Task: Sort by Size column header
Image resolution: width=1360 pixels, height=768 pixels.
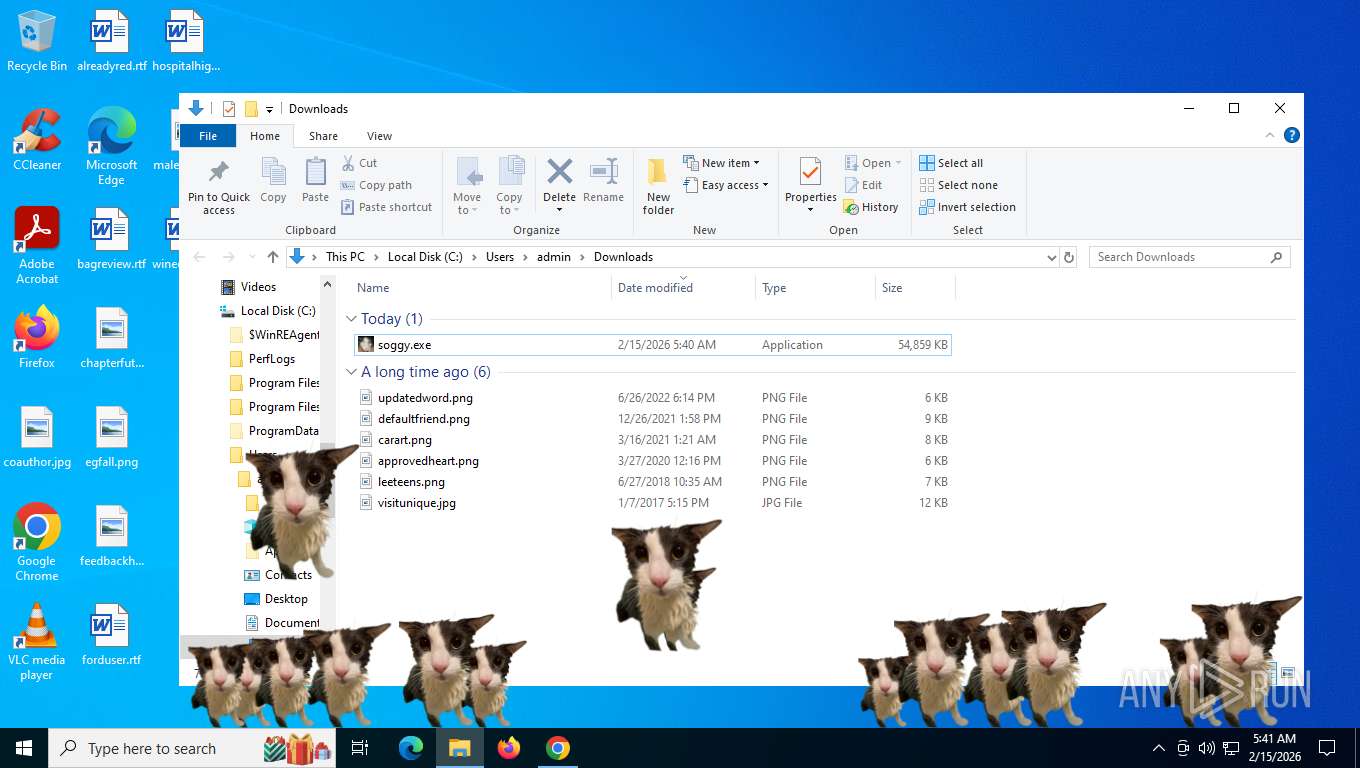Action: 915,288
